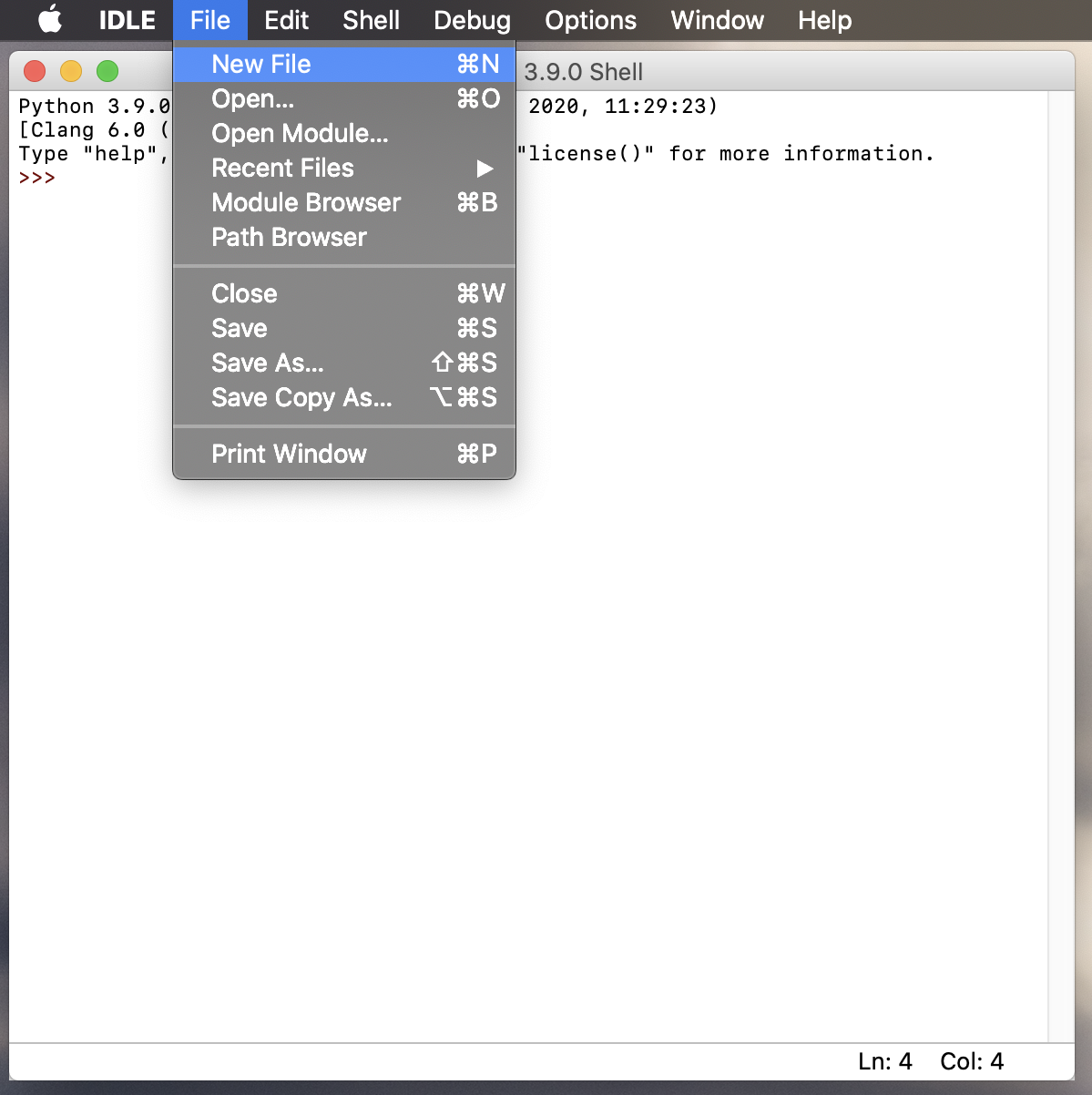Open the Edit menu
The width and height of the screenshot is (1092, 1095).
coord(286,20)
